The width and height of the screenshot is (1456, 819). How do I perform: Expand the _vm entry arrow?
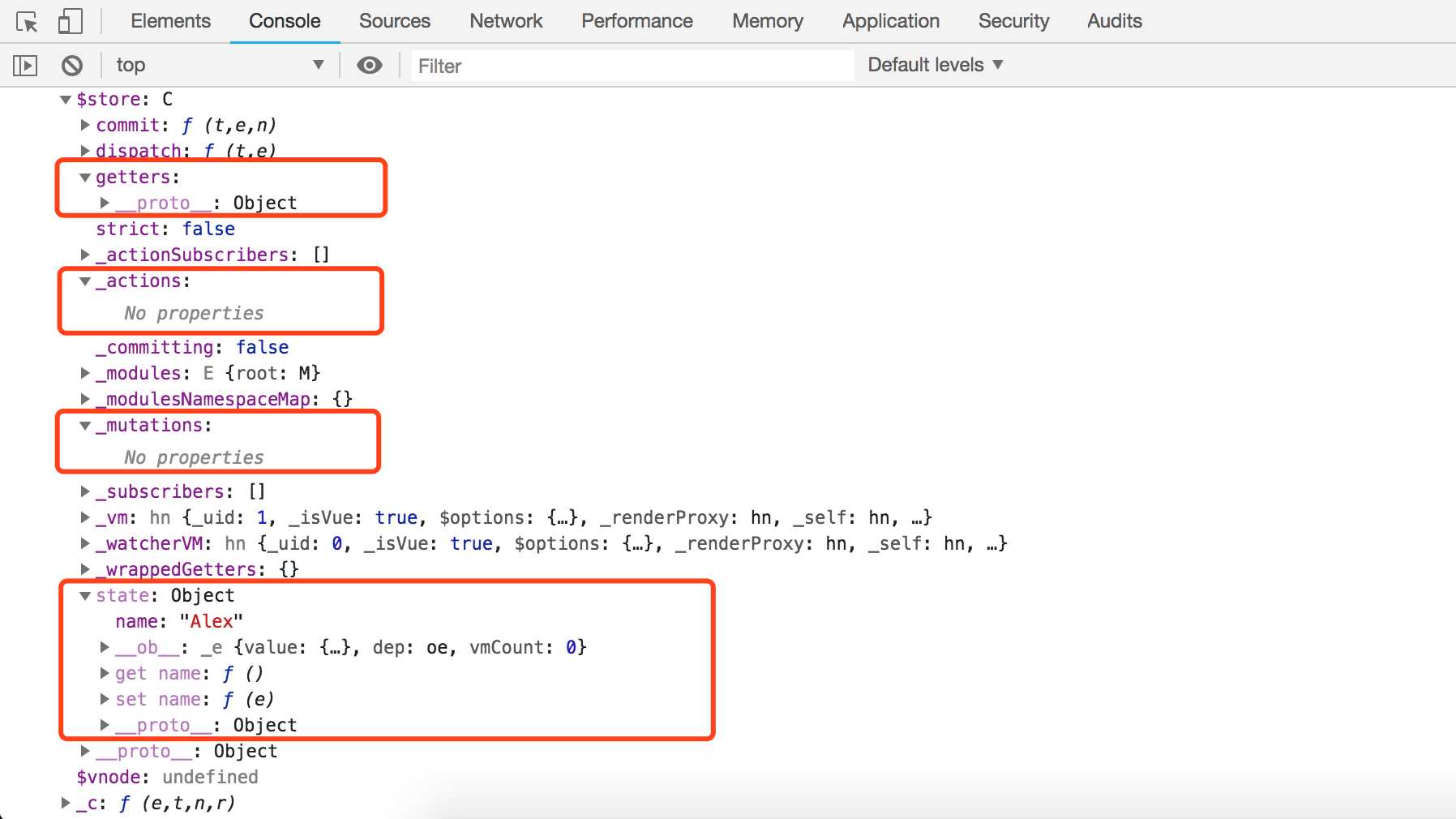(85, 517)
